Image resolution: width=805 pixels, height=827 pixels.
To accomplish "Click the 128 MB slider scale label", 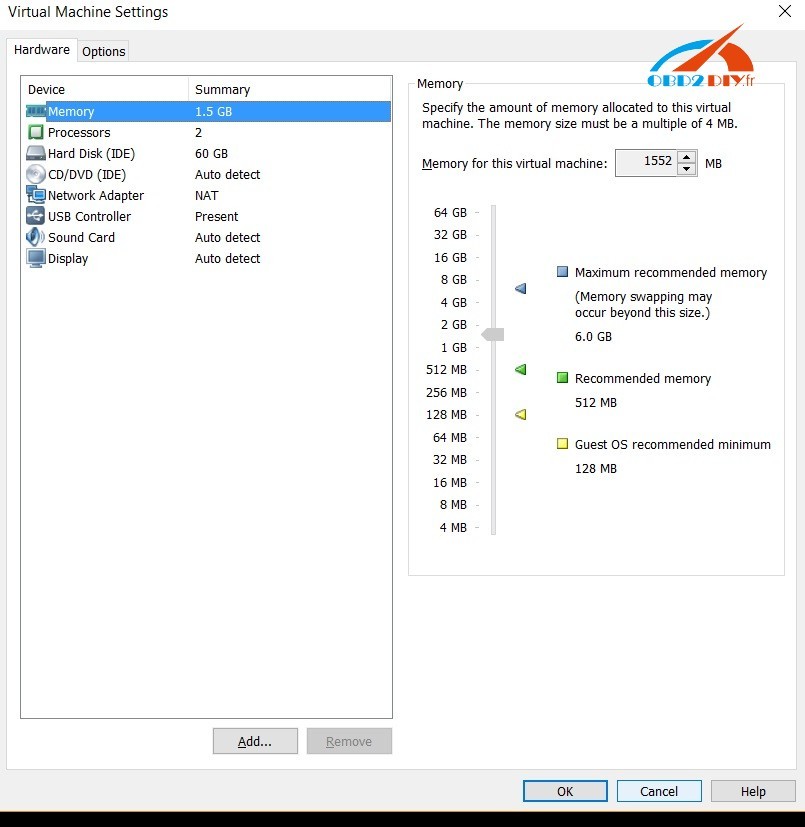I will 447,415.
